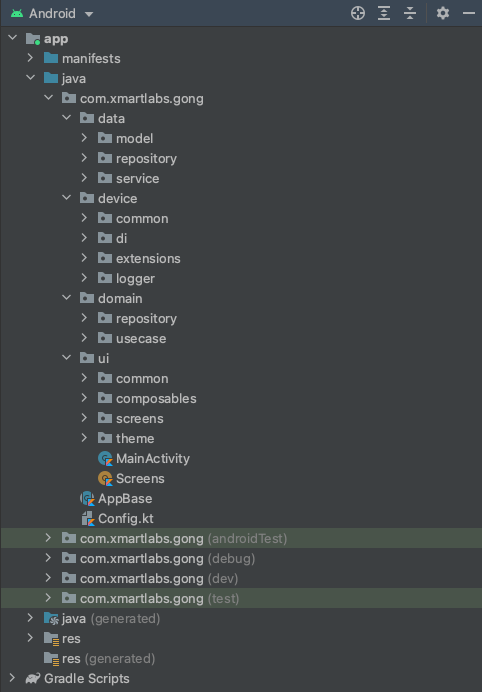482x692 pixels.
Task: Expand the java (generated) folder
Action: 30,618
